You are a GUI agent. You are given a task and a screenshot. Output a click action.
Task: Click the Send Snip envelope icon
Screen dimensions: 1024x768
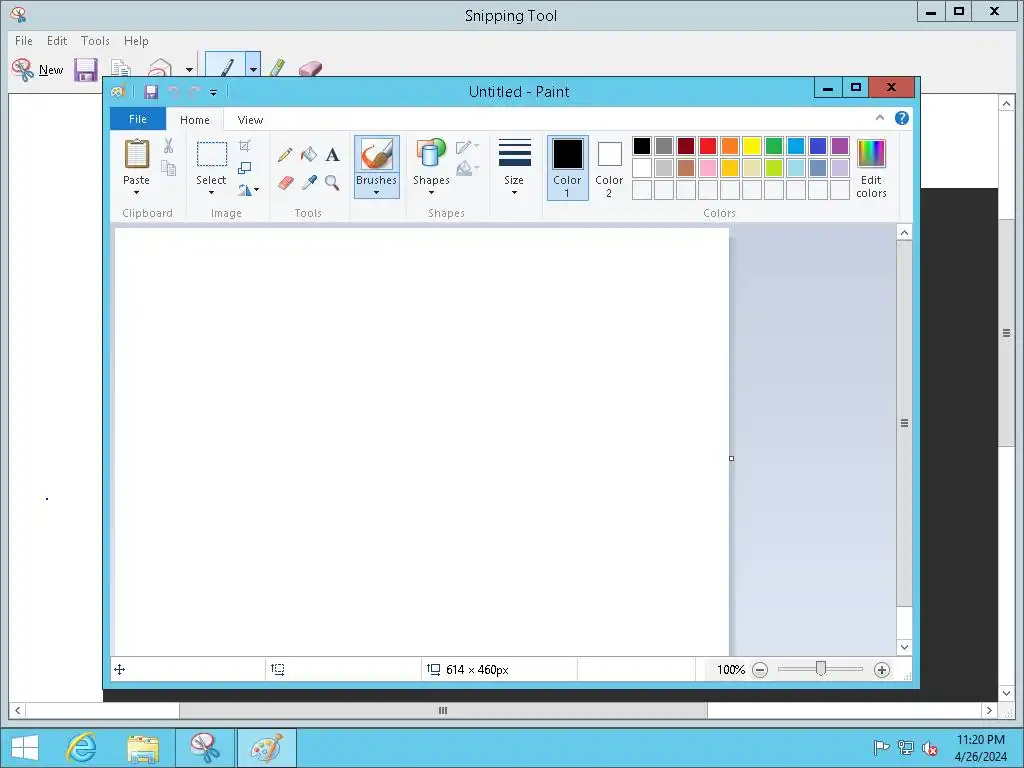[x=160, y=69]
